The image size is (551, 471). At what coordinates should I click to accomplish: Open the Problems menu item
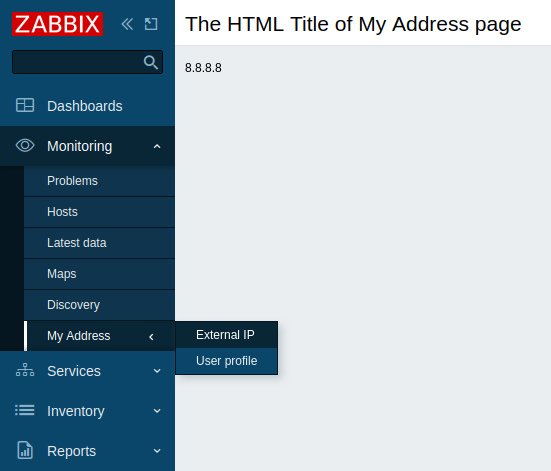pyautogui.click(x=99, y=181)
